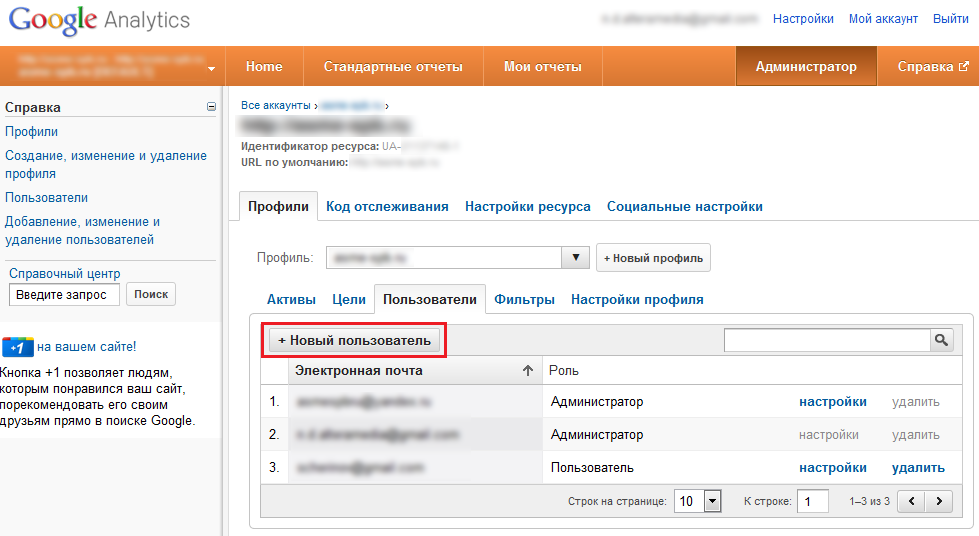The image size is (979, 536).
Task: Open Добавление, изменение и удаление пользователей link
Action: point(82,231)
